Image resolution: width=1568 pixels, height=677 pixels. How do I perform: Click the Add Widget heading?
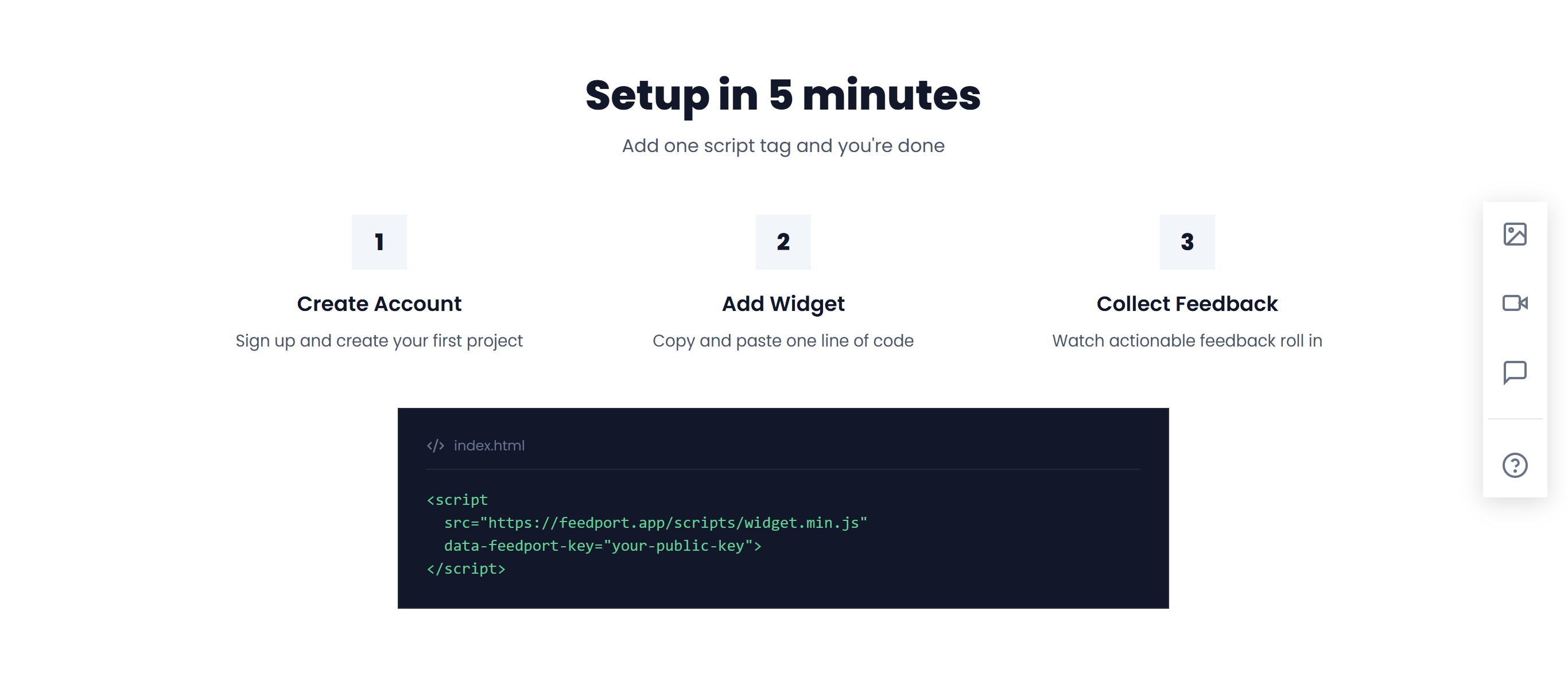tap(783, 304)
